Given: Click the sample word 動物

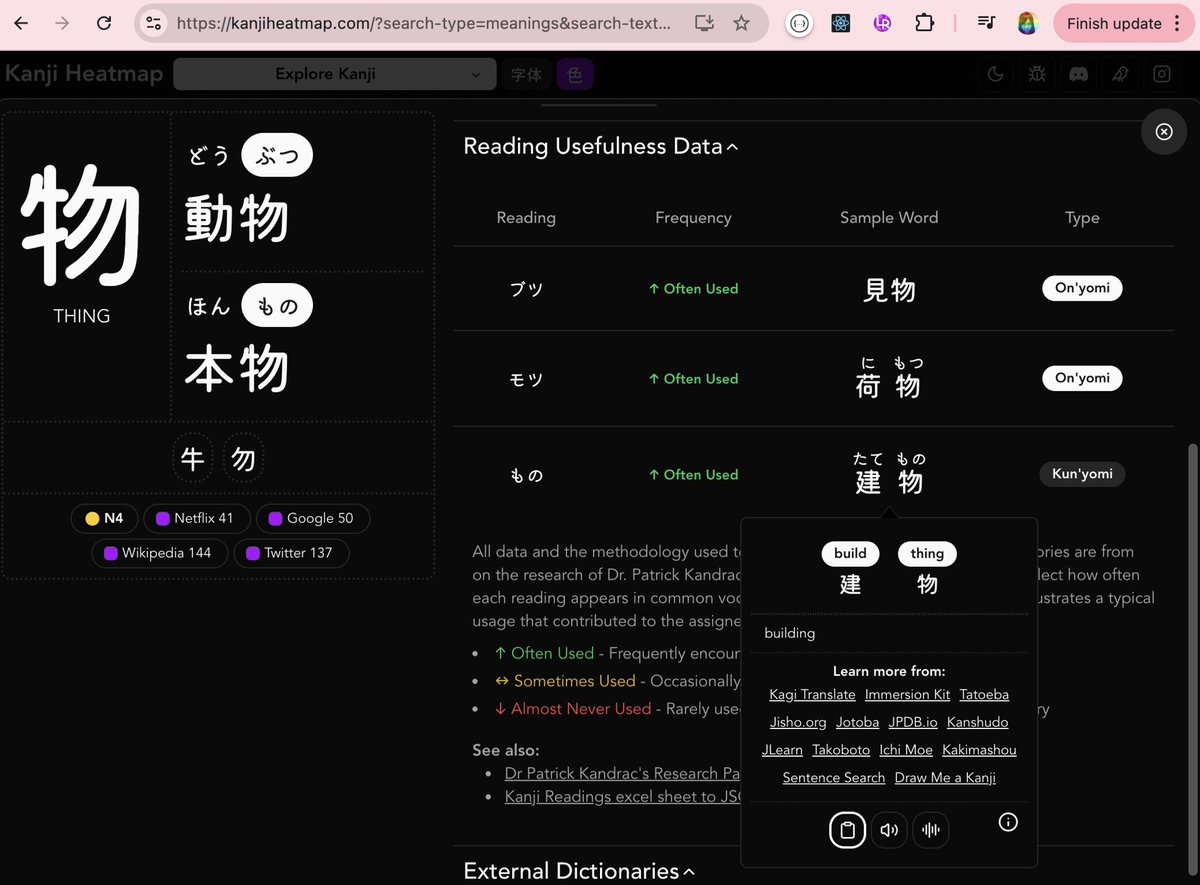Looking at the screenshot, I should click(237, 218).
